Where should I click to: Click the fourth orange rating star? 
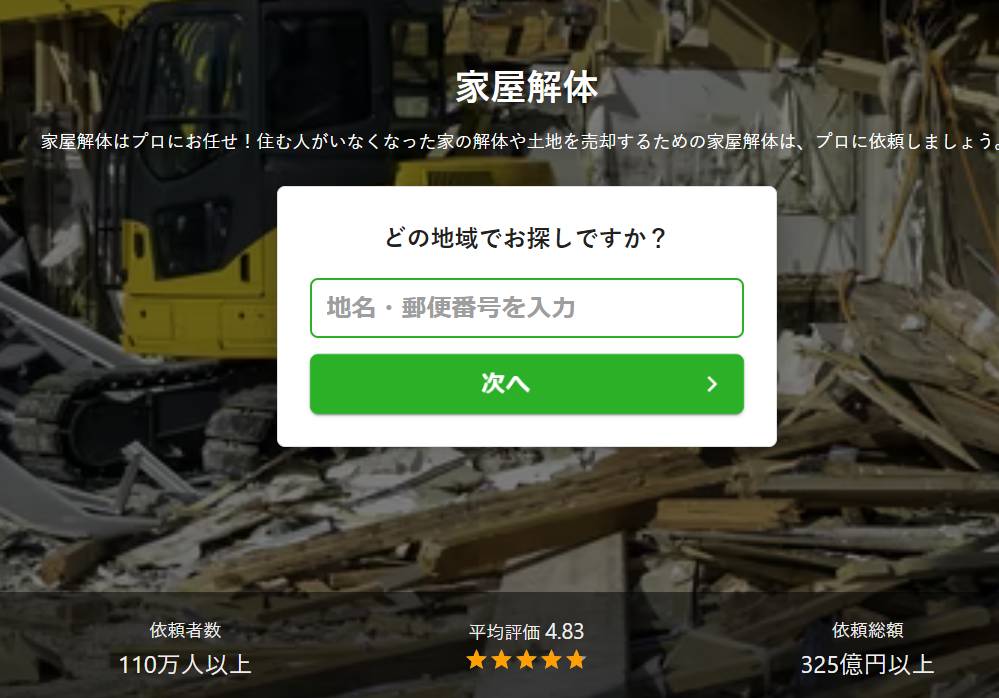[x=551, y=659]
